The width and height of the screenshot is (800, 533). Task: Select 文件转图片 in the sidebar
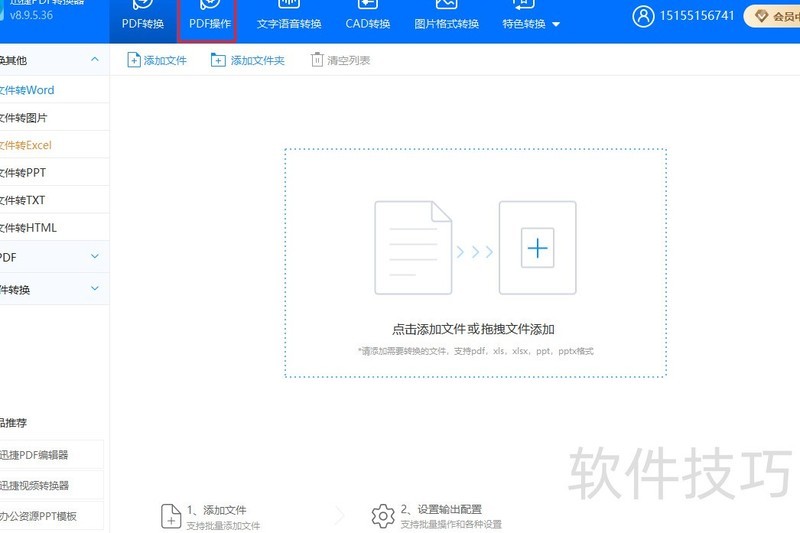(x=54, y=118)
